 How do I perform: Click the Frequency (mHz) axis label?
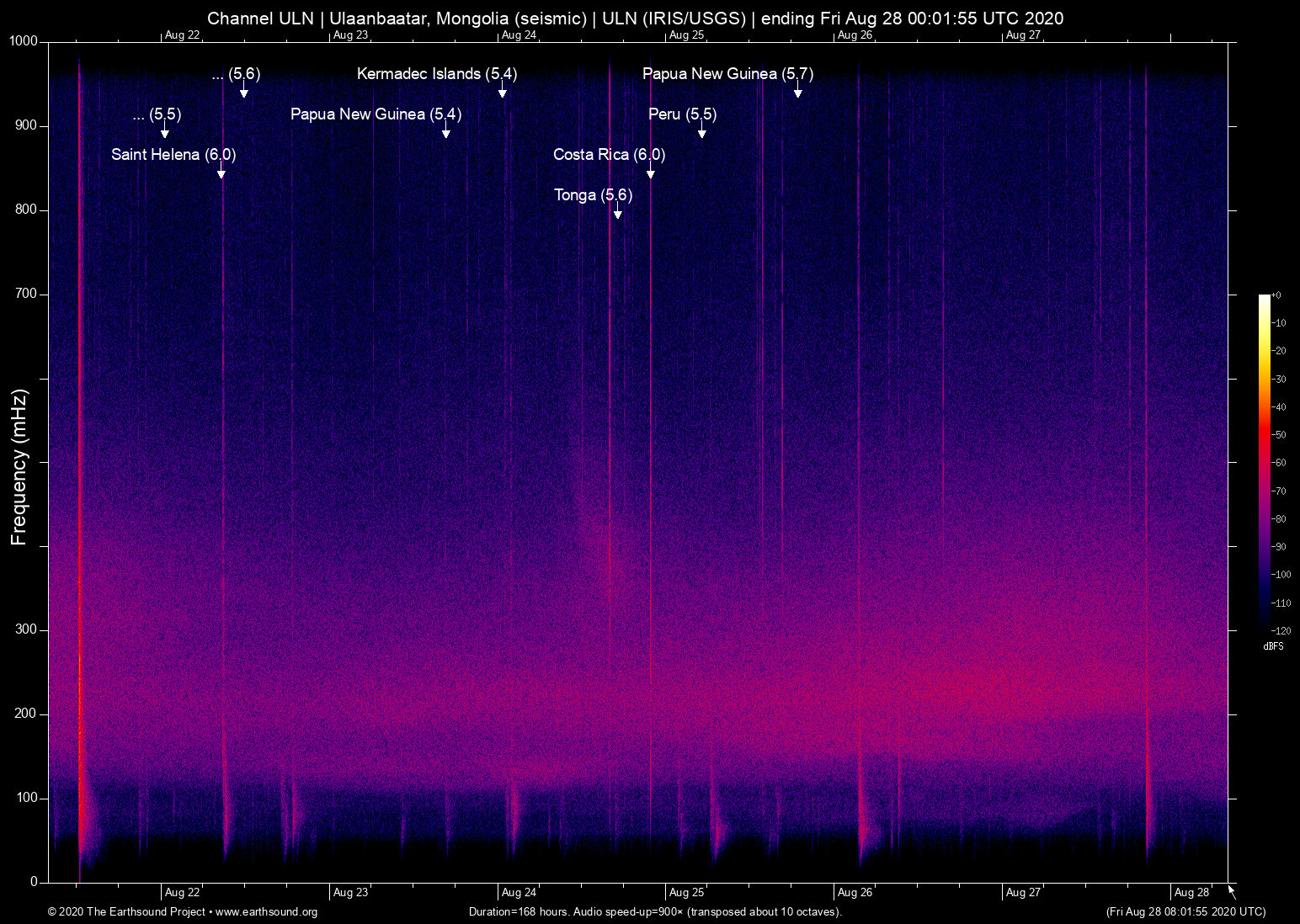click(19, 467)
